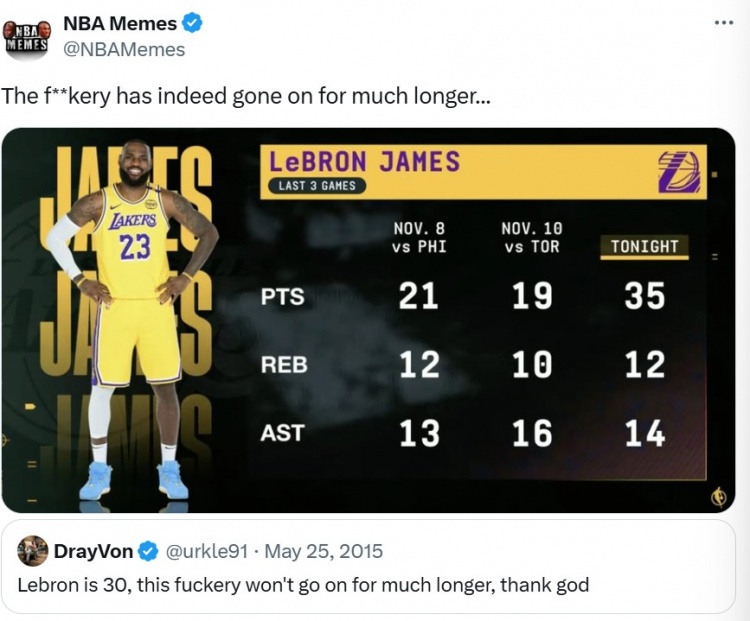Screen dimensions: 750x621
Task: Click the May 25, 2015 timestamp
Action: (326, 551)
